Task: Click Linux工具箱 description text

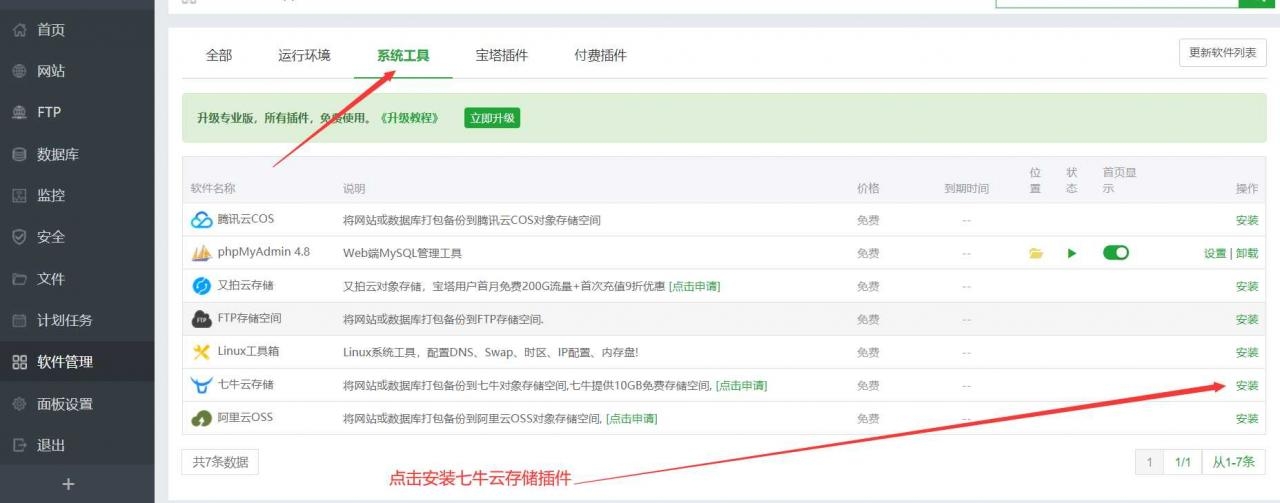Action: point(490,352)
